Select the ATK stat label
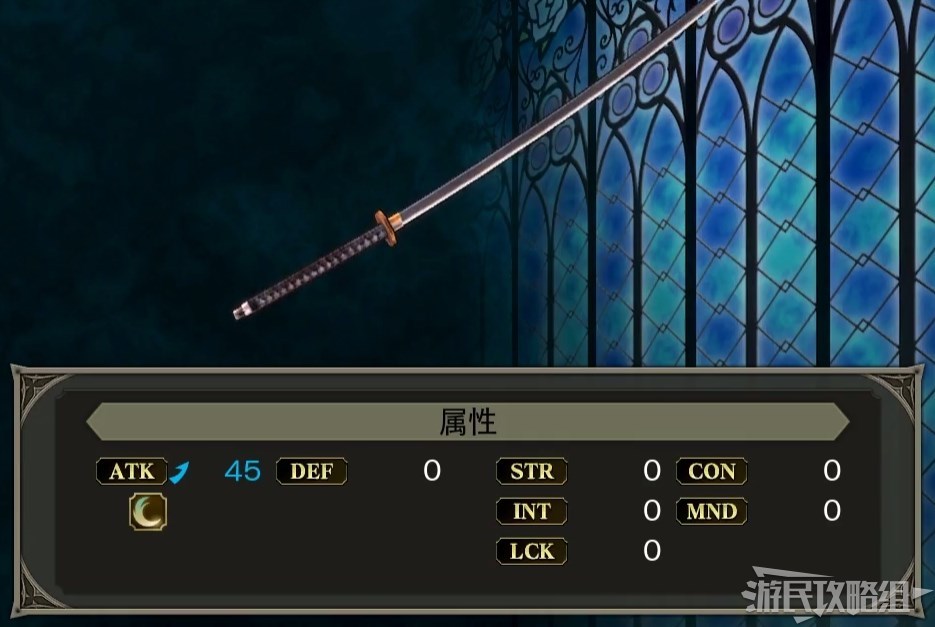This screenshot has width=935, height=627. (x=132, y=471)
